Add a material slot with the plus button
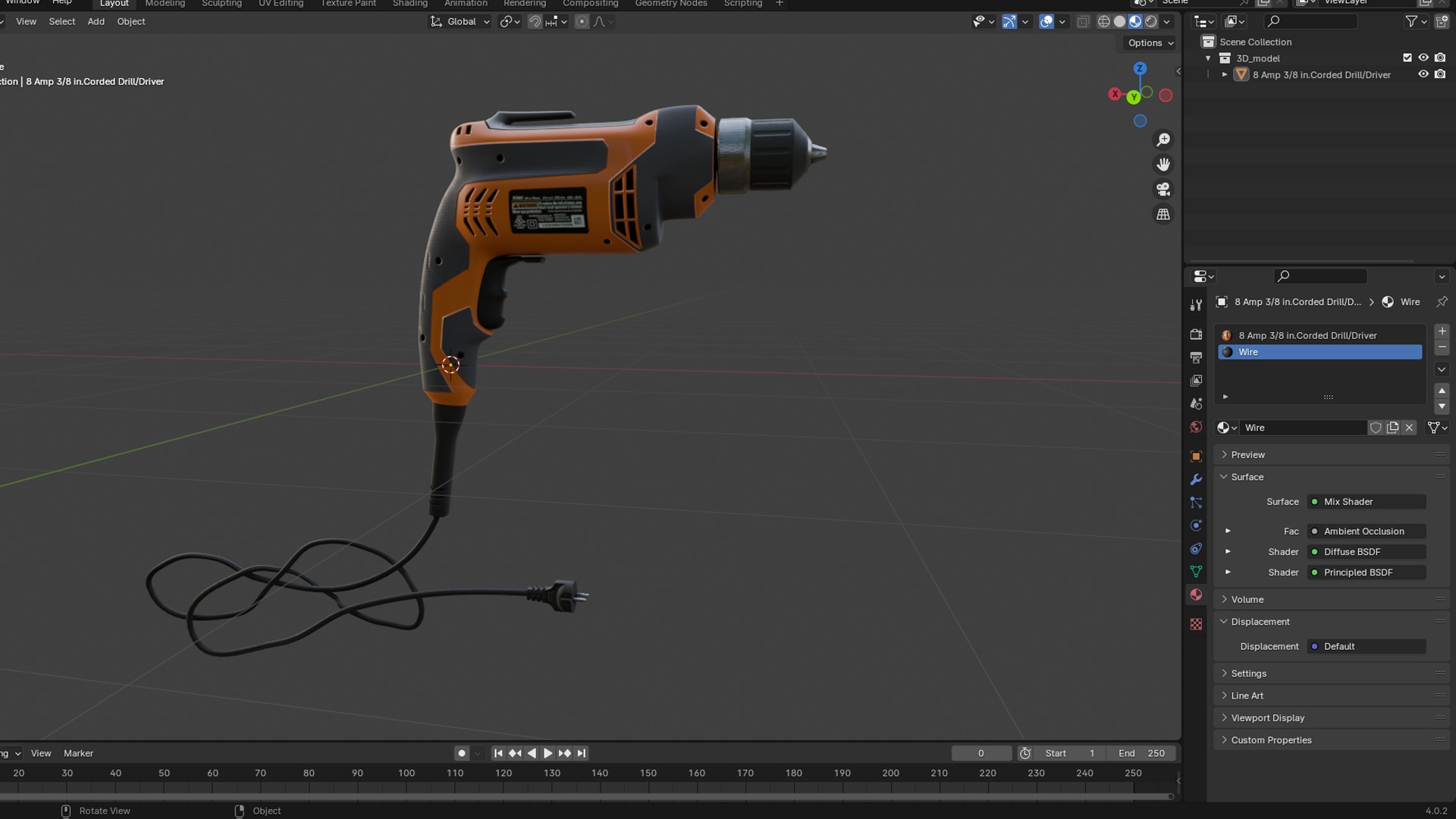 pos(1442,331)
